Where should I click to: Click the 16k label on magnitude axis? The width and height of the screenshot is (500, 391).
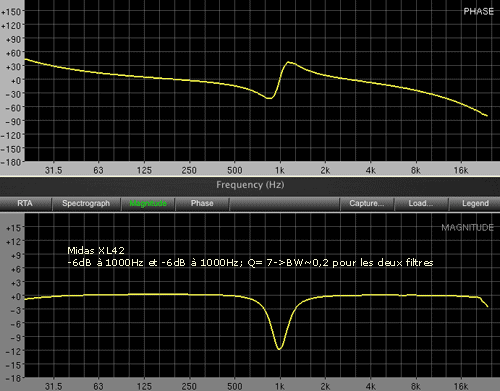tap(461, 386)
